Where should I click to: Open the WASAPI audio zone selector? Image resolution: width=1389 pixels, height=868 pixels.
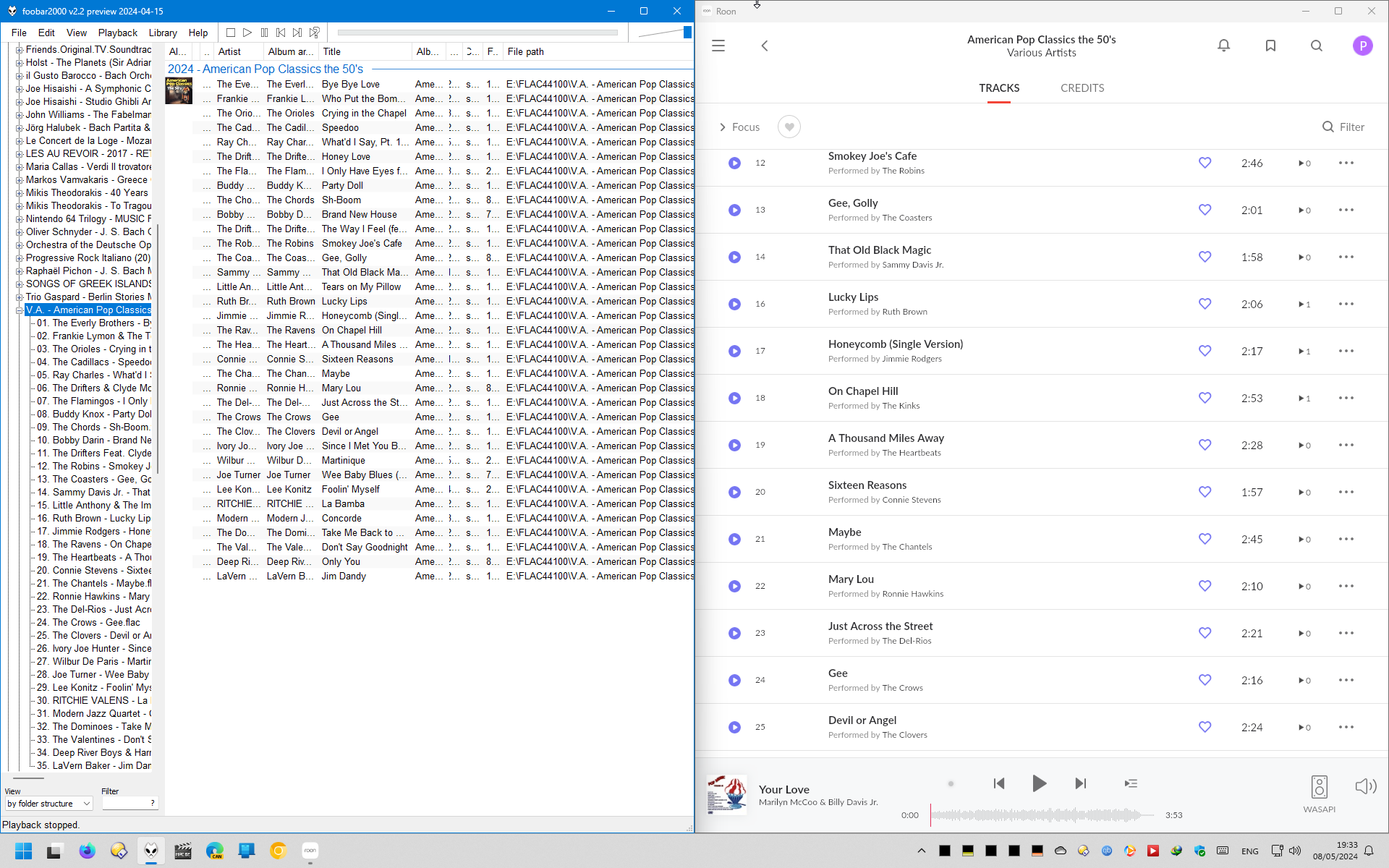[1320, 793]
